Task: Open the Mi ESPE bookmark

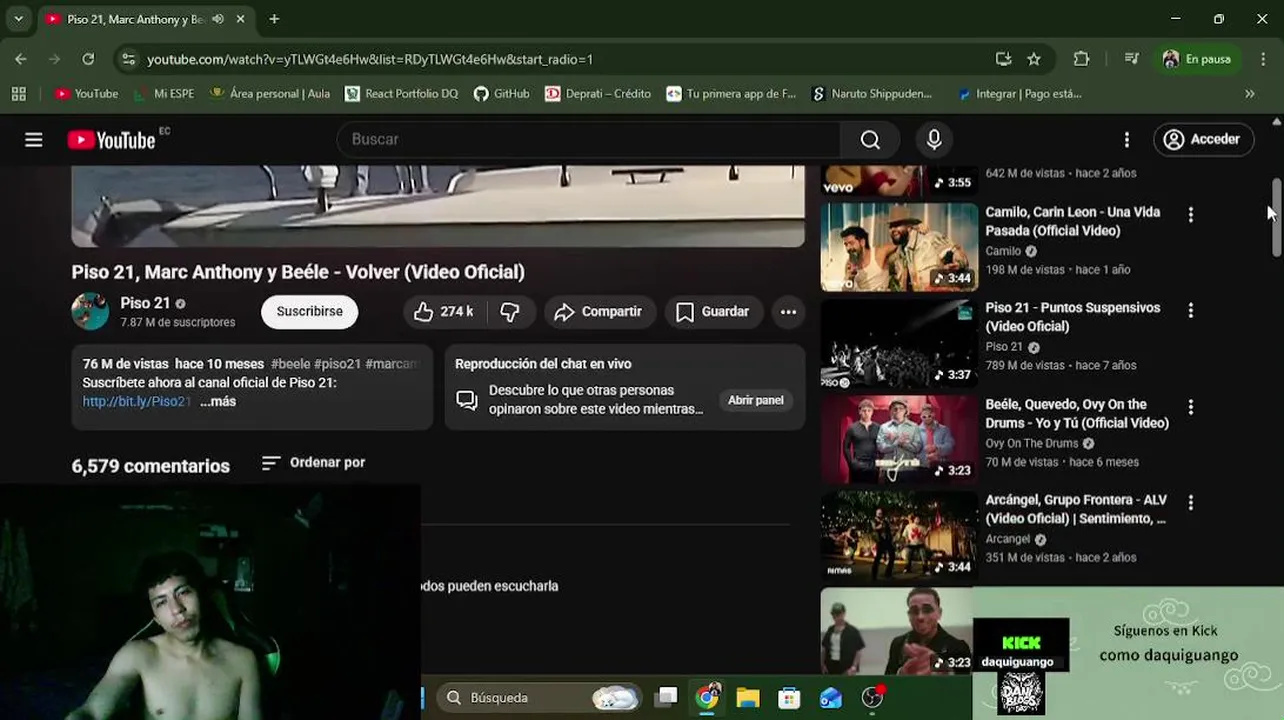Action: [164, 94]
